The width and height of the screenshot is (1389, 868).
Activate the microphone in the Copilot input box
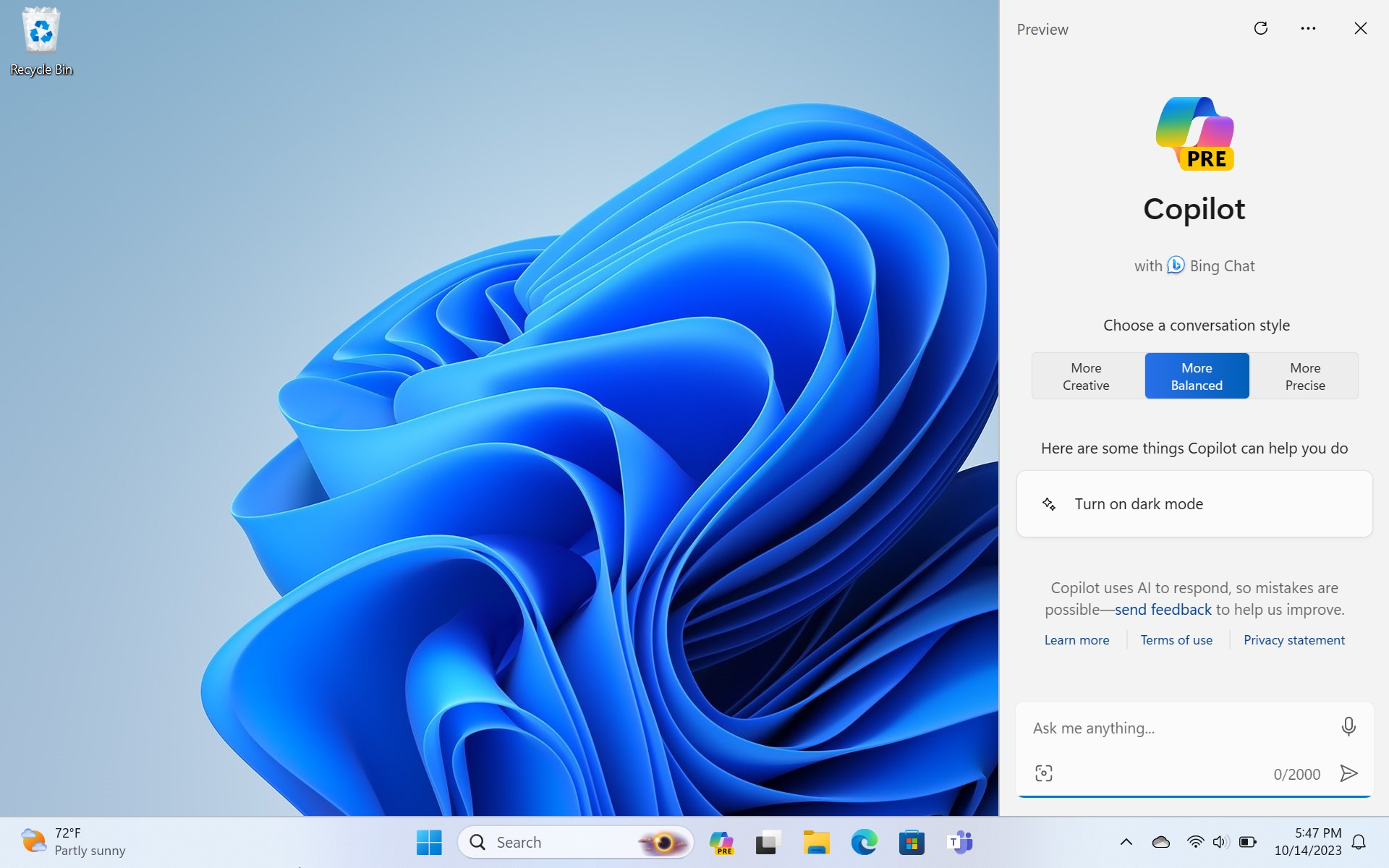(1347, 726)
